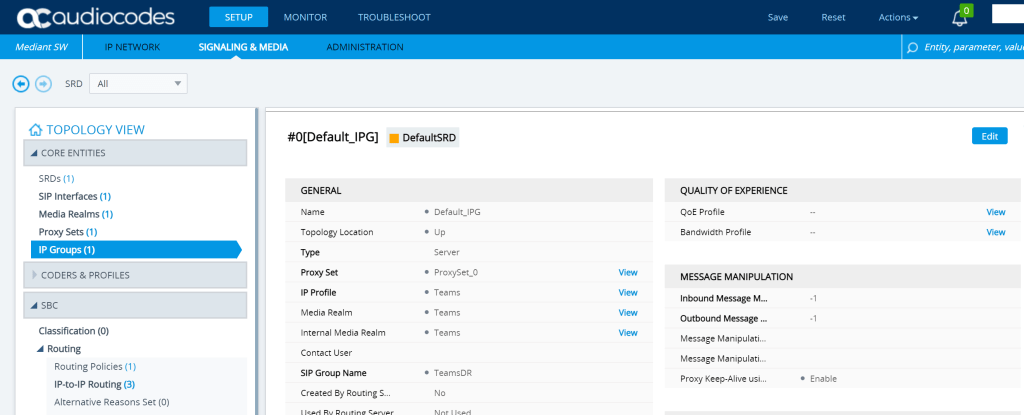Image resolution: width=1024 pixels, height=415 pixels.
Task: Open the IP Network menu
Action: pyautogui.click(x=133, y=47)
